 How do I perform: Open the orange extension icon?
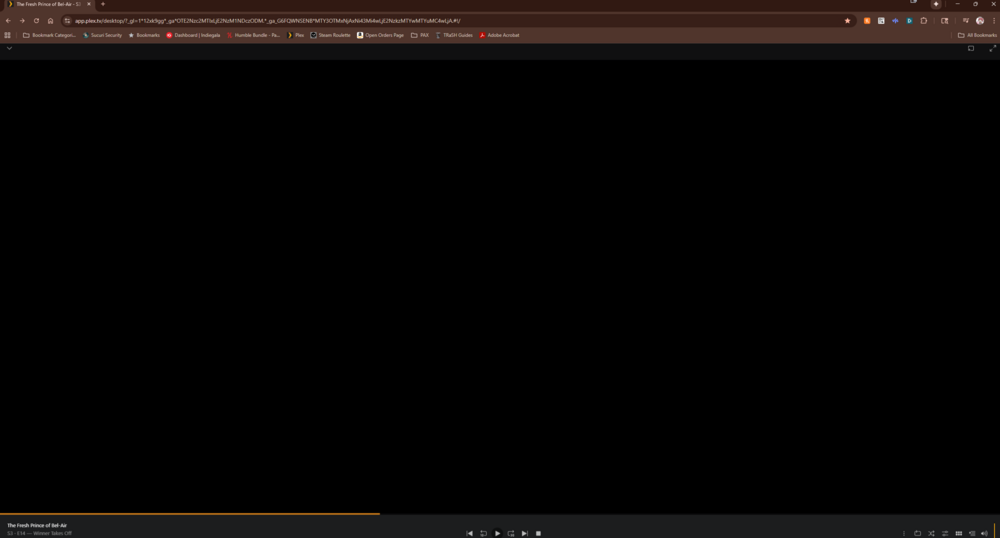pos(867,21)
